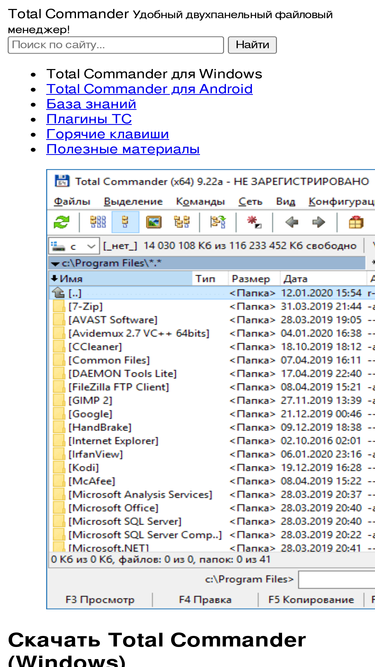The height and width of the screenshot is (667, 375).
Task: Click the directory tree view toolbar icon
Action: coord(182,222)
